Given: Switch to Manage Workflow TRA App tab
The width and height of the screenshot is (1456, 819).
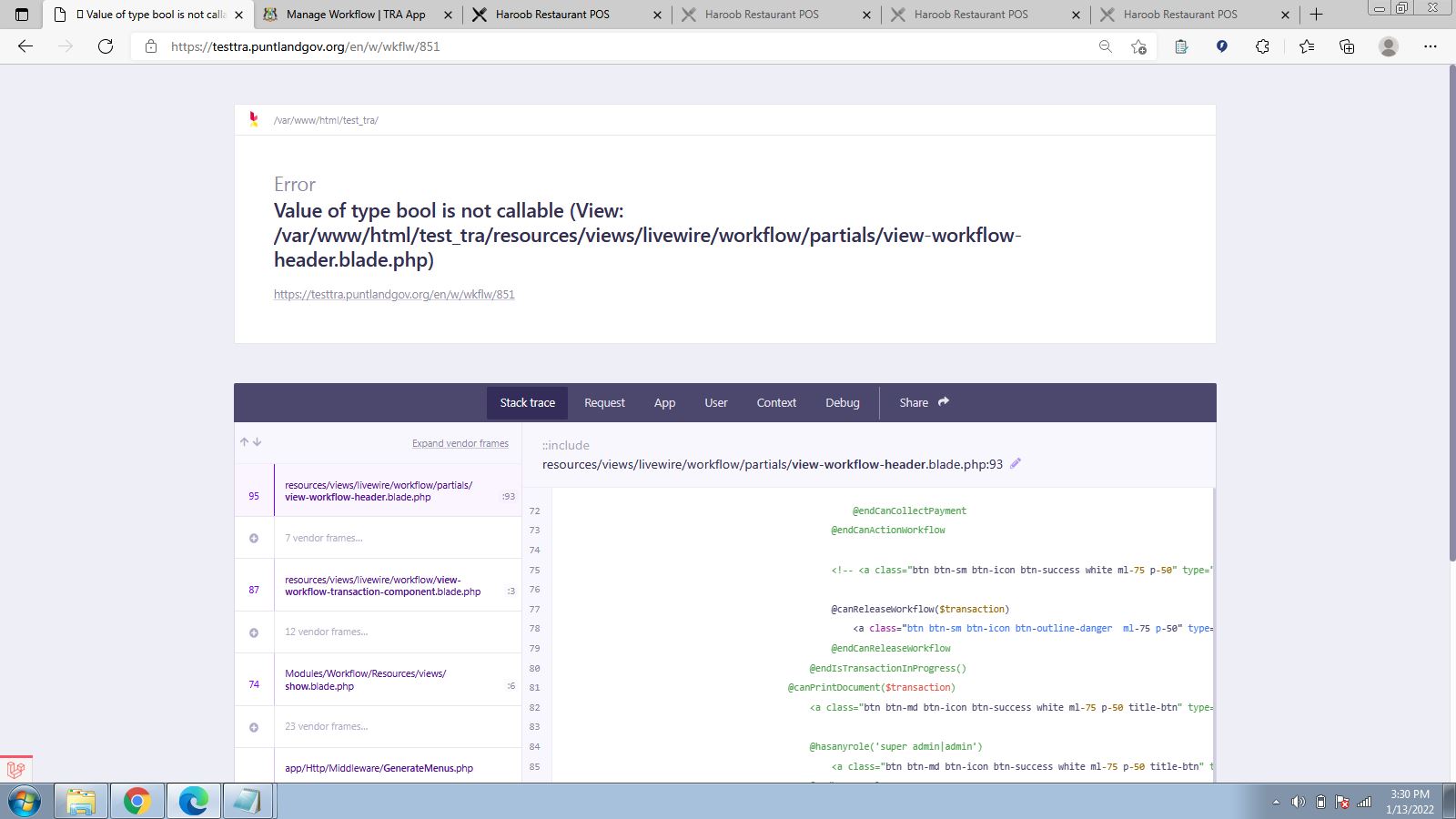Looking at the screenshot, I should 356,15.
